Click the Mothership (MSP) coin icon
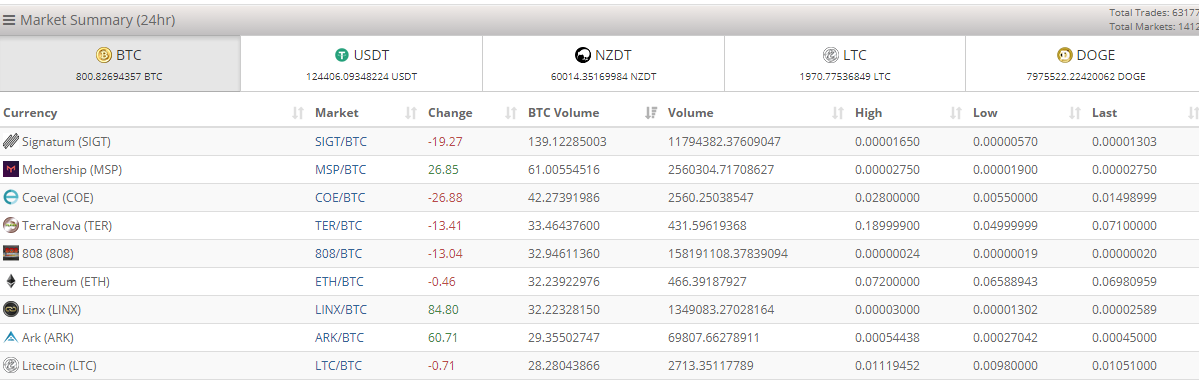1199x381 pixels. (x=11, y=170)
